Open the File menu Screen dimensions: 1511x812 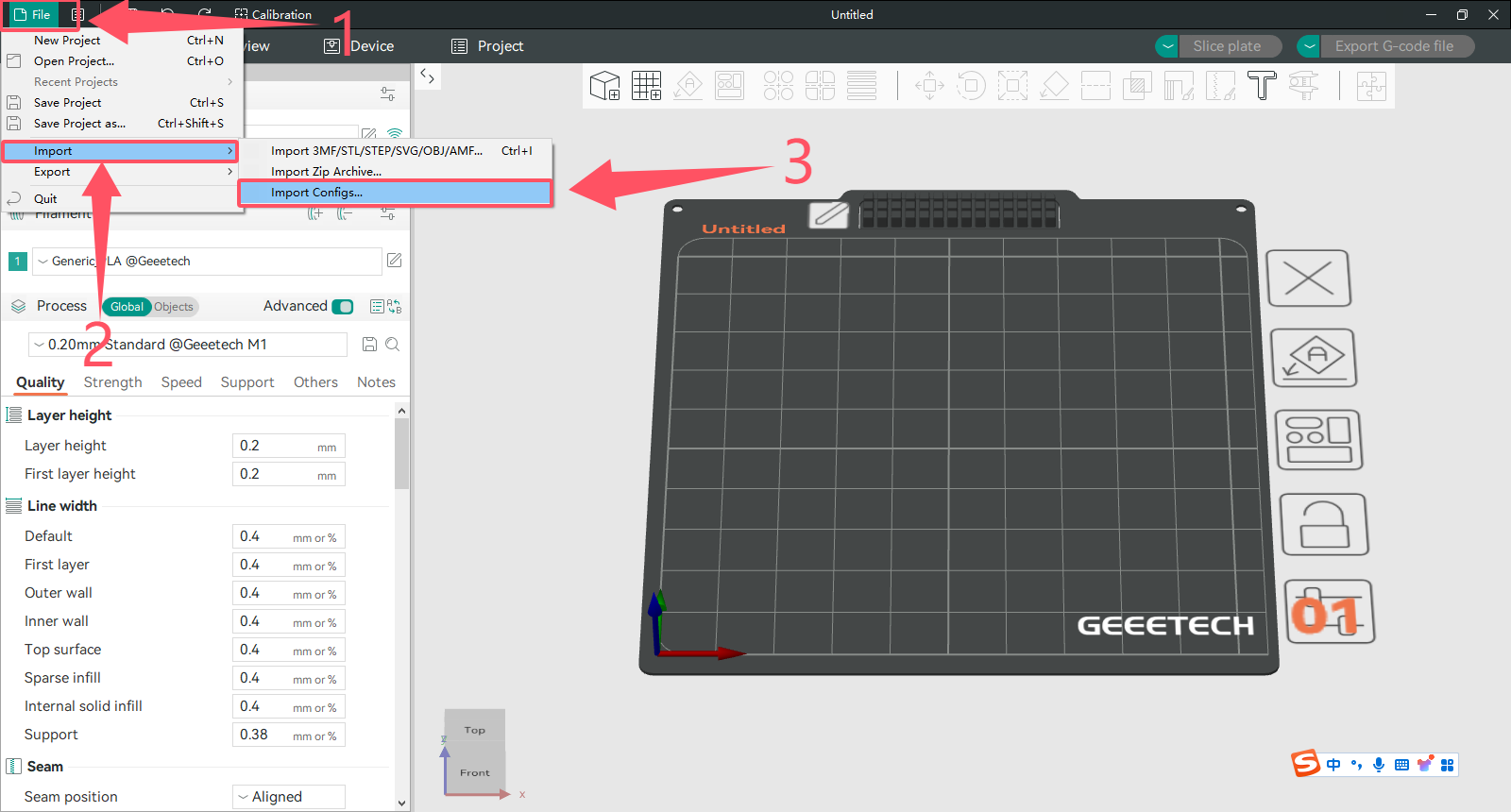(x=32, y=14)
